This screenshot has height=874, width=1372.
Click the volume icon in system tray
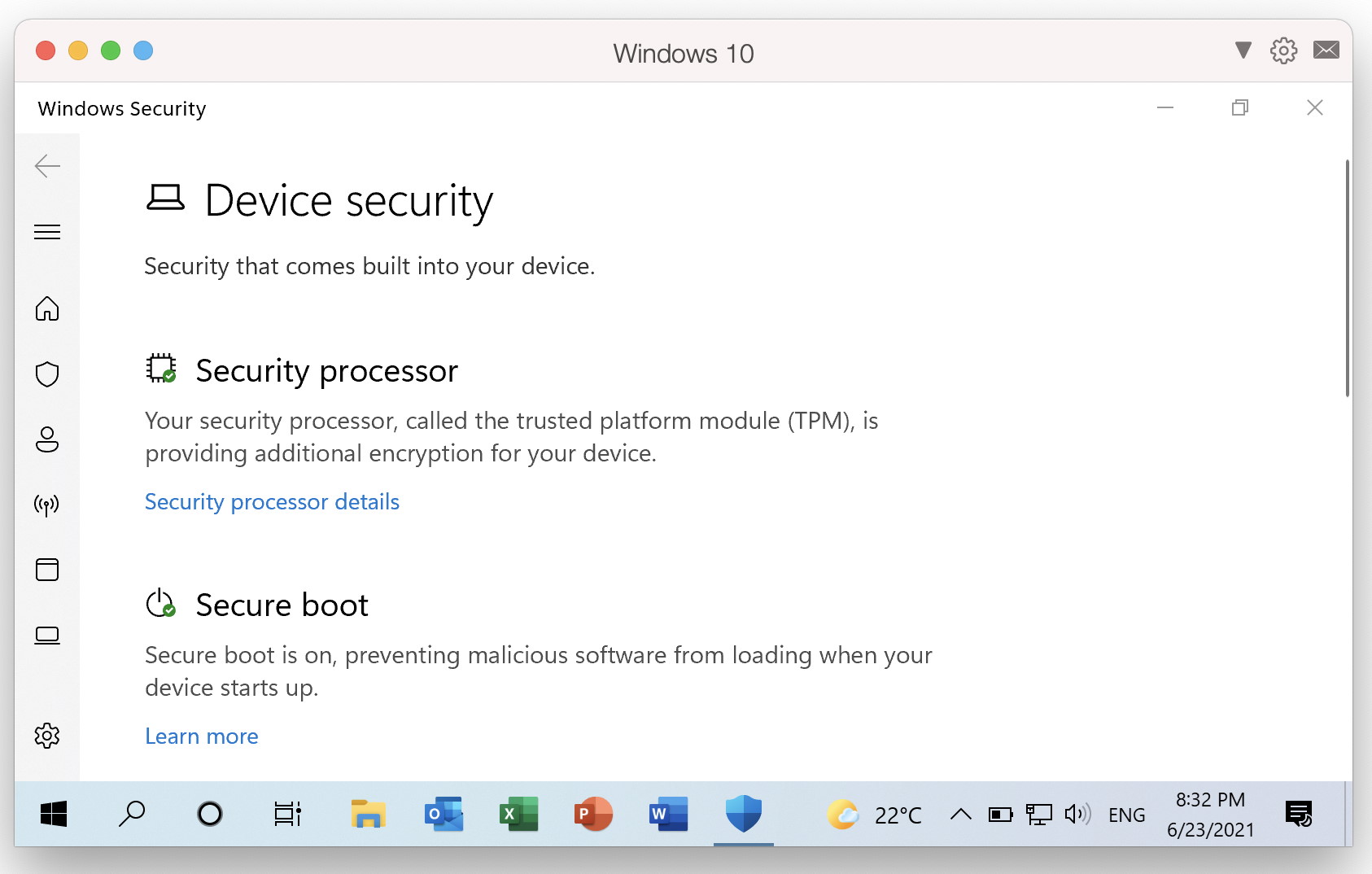[x=1077, y=814]
